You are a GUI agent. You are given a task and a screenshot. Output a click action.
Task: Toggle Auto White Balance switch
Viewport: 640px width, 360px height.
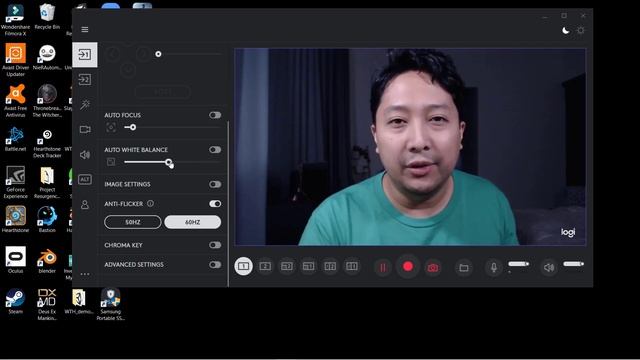click(x=215, y=150)
